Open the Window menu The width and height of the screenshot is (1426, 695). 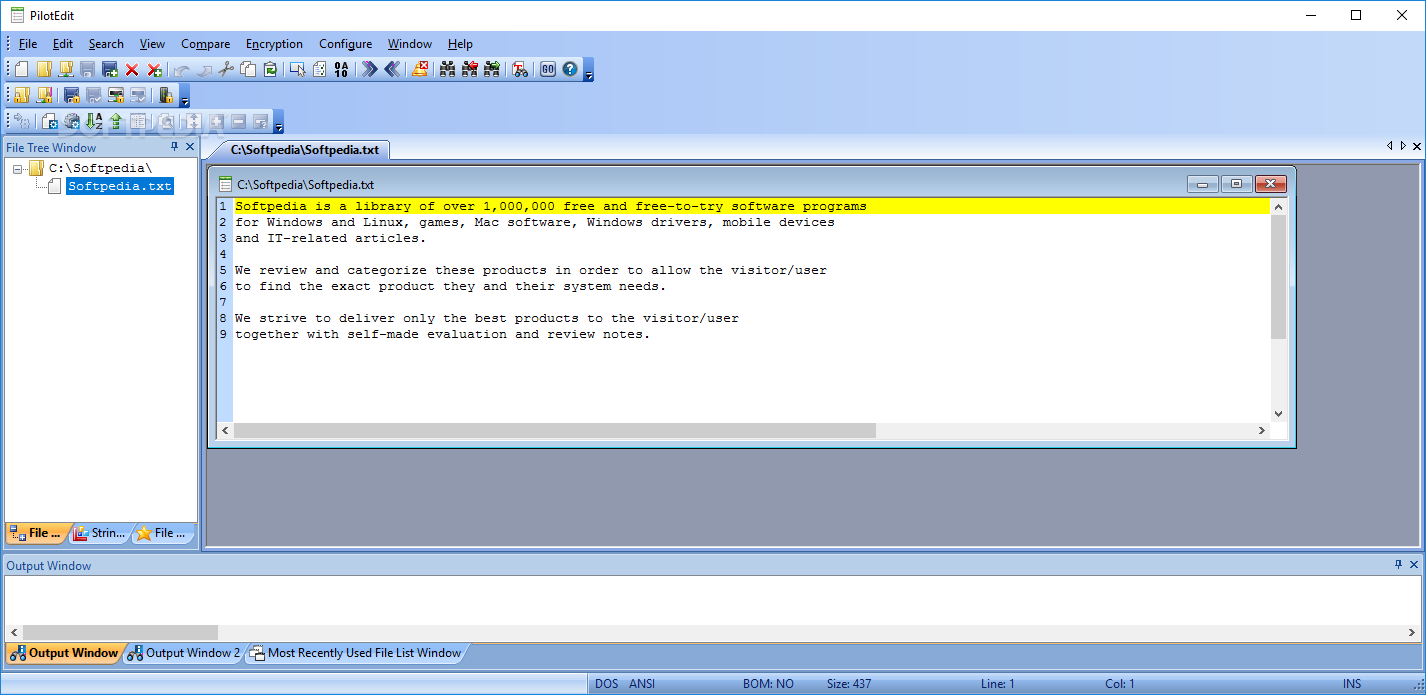(409, 44)
